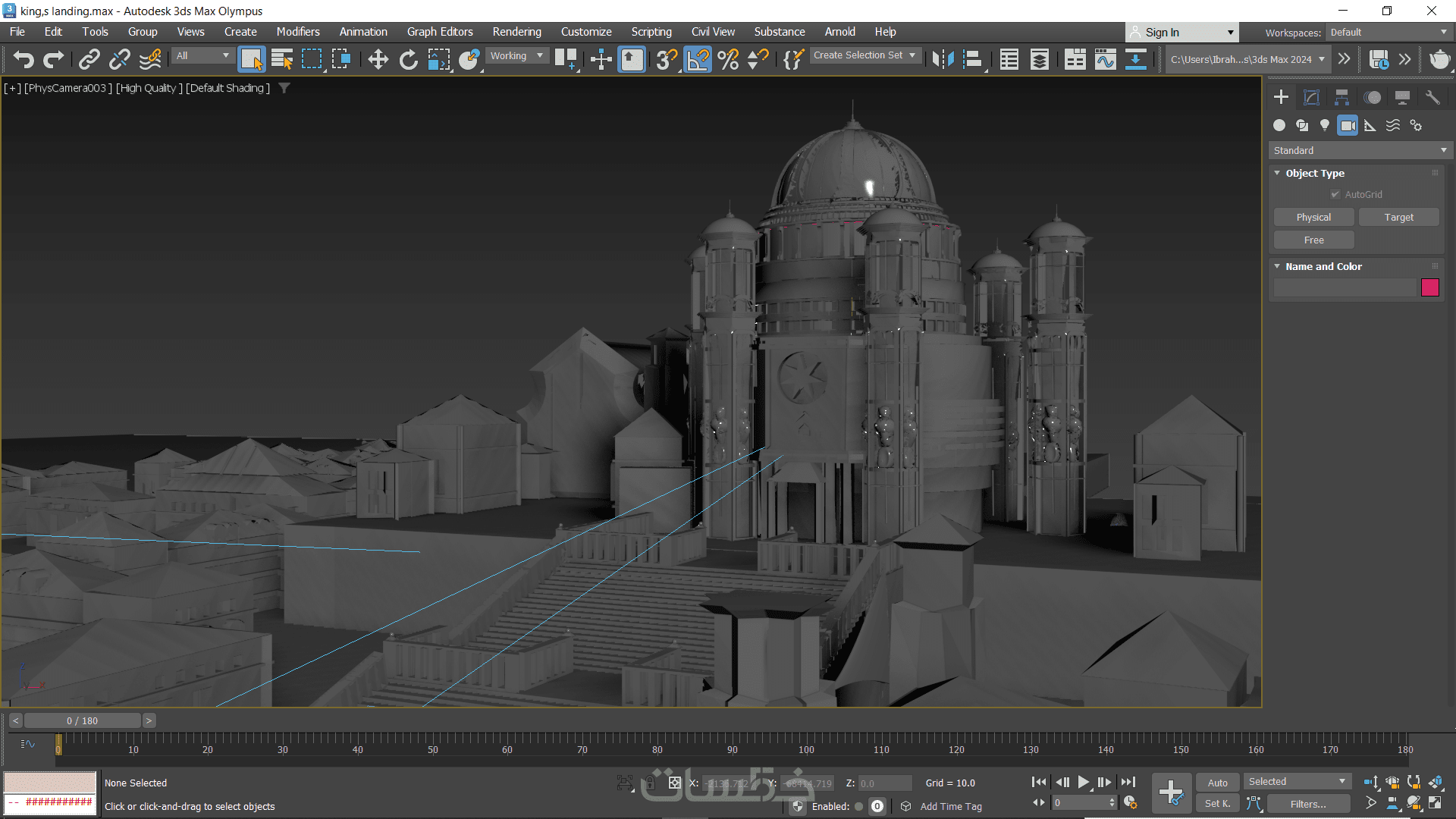Viewport: 1456px width, 819px height.
Task: Open the Curve Editor toolbar icon
Action: [x=1105, y=59]
